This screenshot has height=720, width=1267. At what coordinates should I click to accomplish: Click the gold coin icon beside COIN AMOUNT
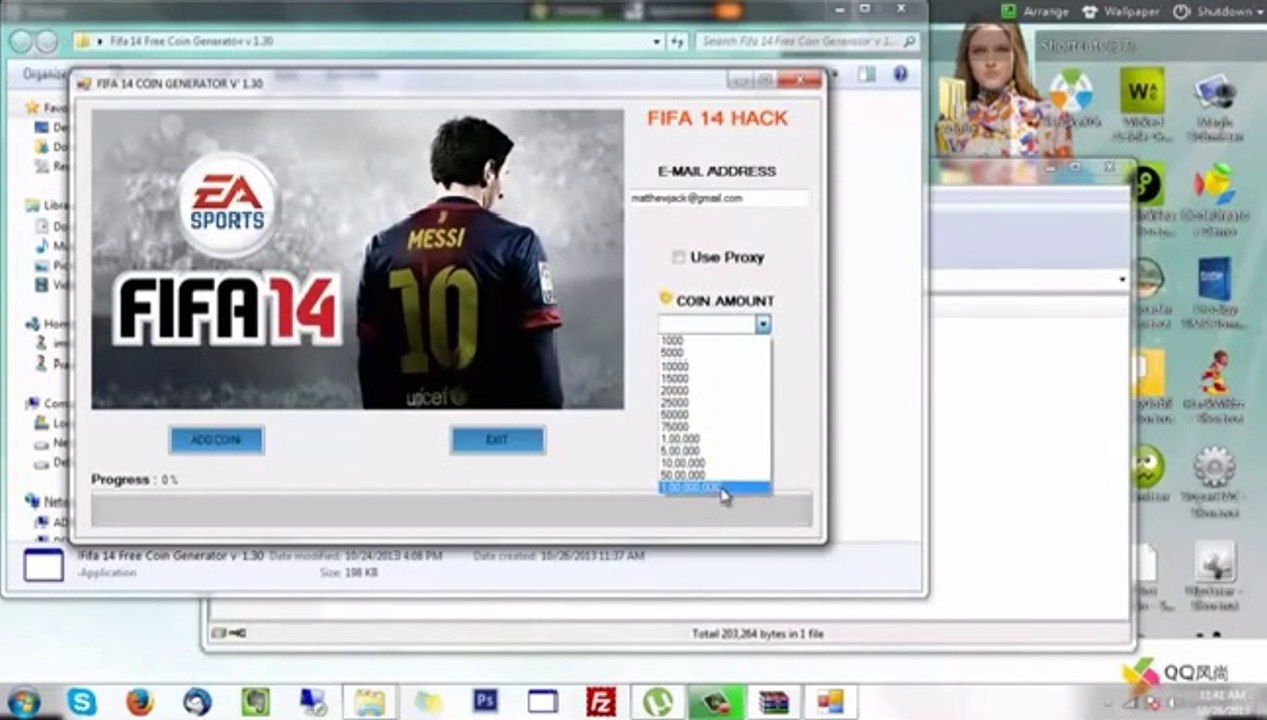click(665, 298)
